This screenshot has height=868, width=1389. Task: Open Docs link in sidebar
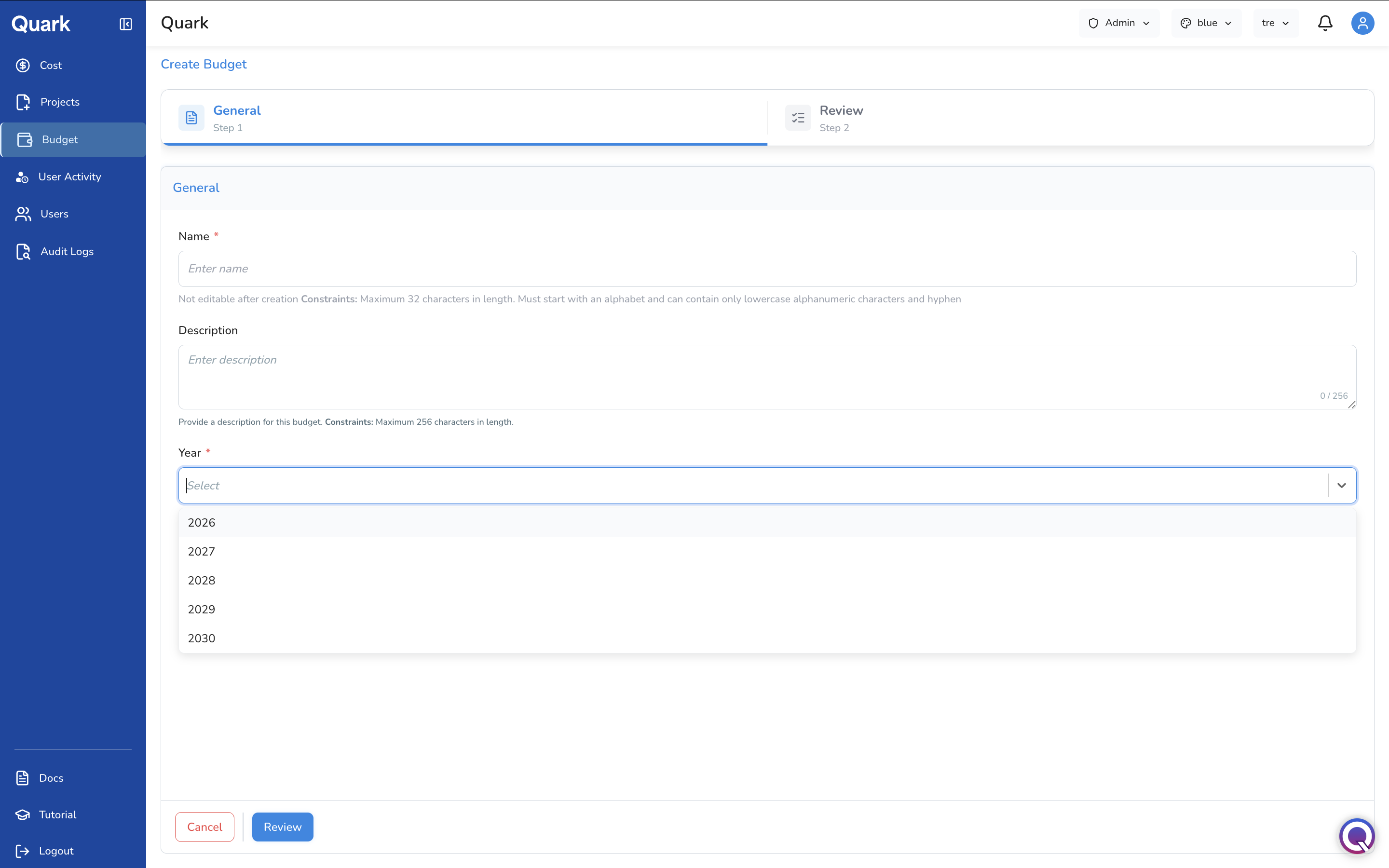pyautogui.click(x=73, y=778)
